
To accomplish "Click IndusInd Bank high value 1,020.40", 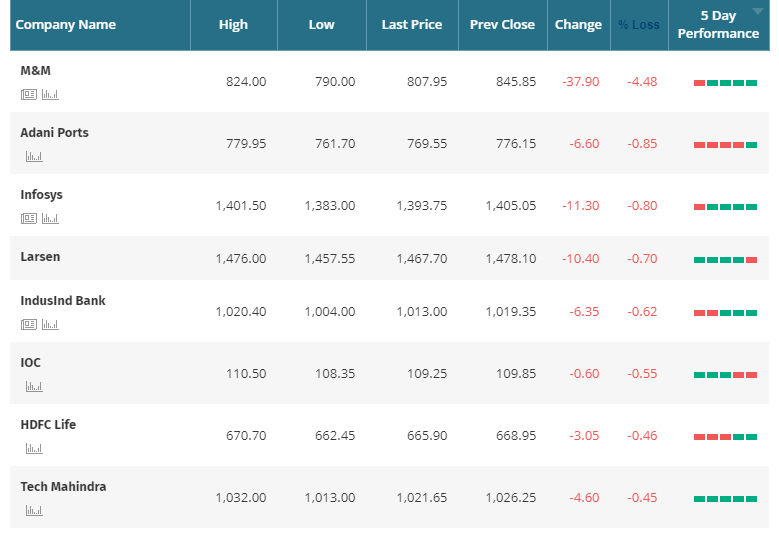I will (241, 312).
